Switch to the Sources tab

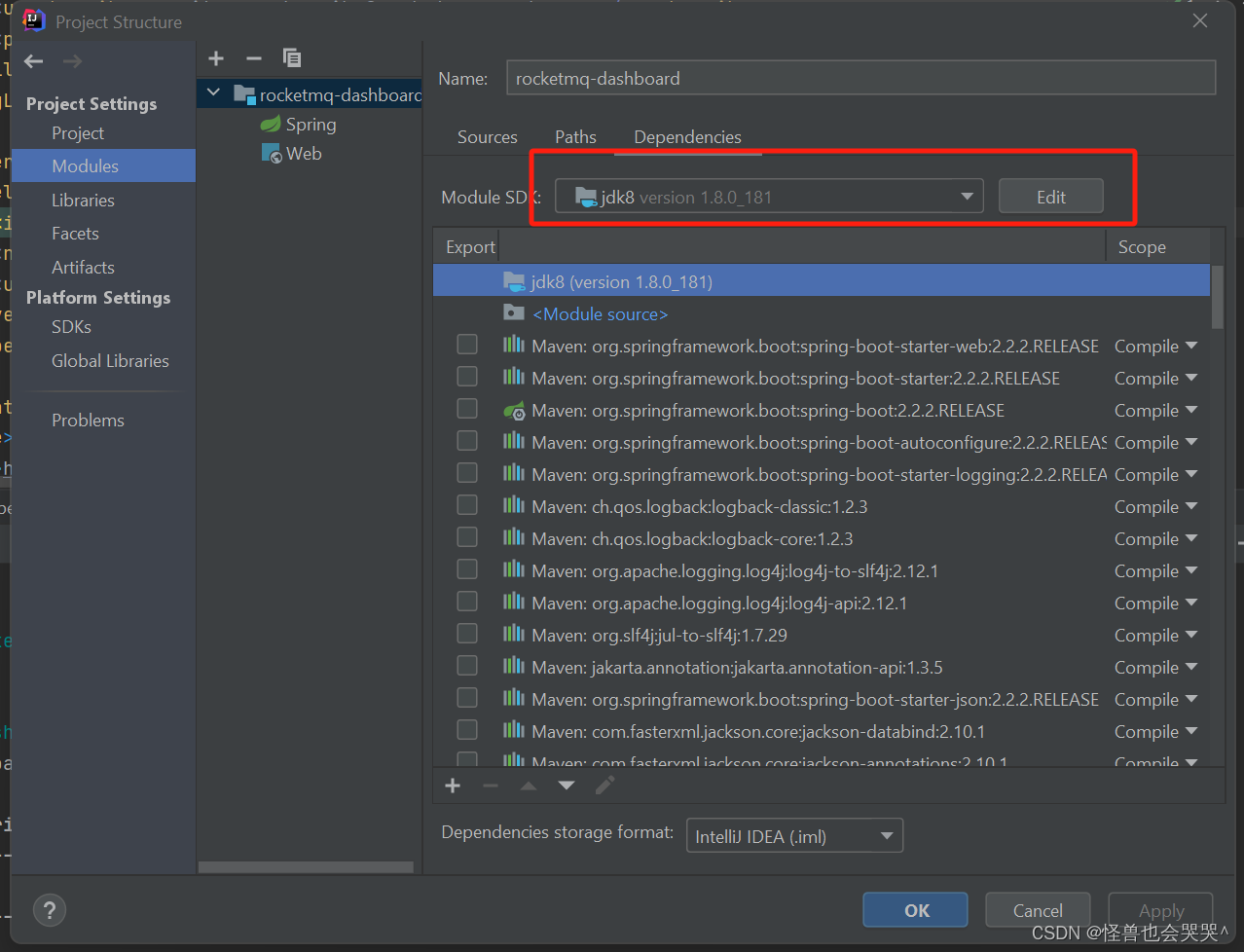coord(488,137)
